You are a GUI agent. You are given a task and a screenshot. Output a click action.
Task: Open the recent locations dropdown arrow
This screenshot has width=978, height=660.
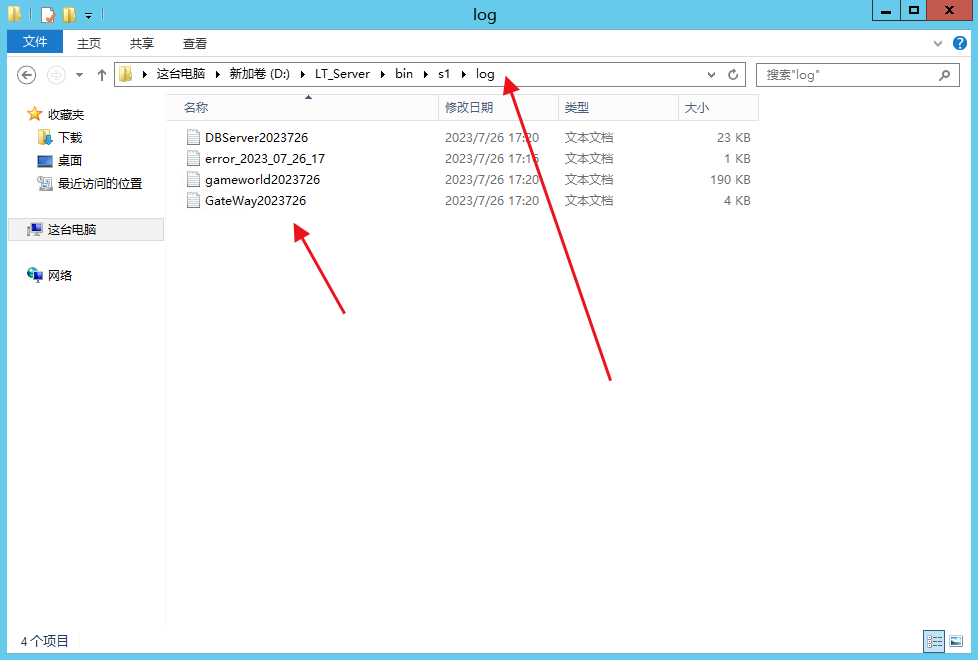77,75
